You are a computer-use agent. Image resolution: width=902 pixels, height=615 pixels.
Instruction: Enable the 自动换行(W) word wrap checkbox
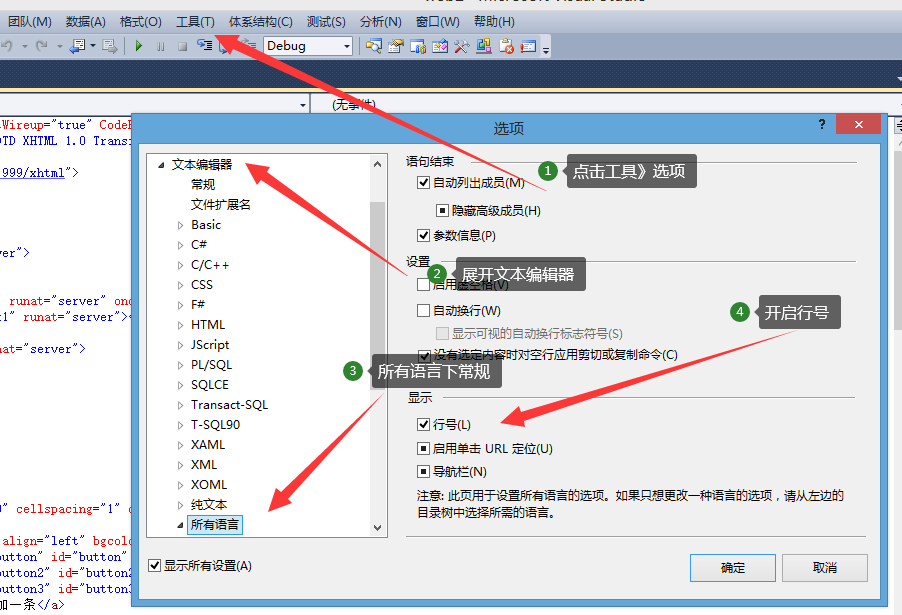(x=423, y=311)
